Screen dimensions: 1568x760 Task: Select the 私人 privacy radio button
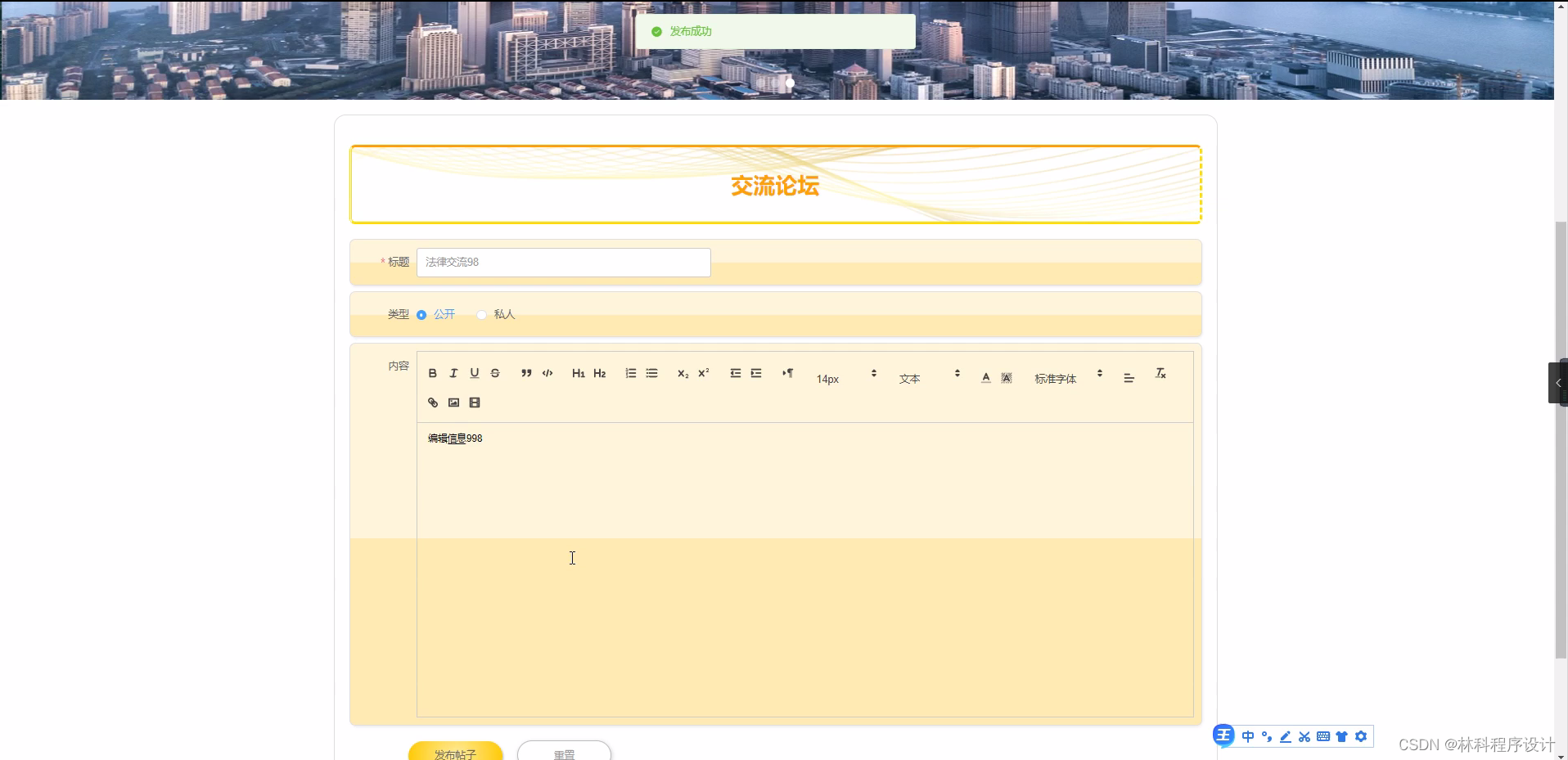(x=481, y=314)
